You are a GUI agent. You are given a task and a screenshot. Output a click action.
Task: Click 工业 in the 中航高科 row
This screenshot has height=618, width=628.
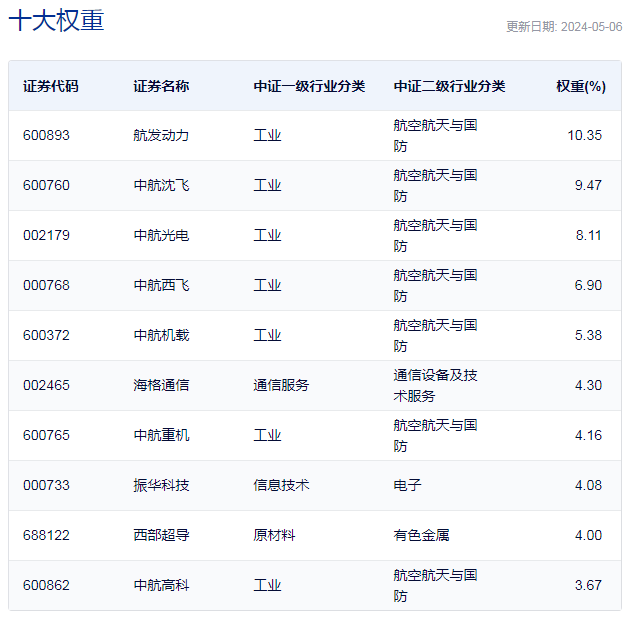(267, 586)
